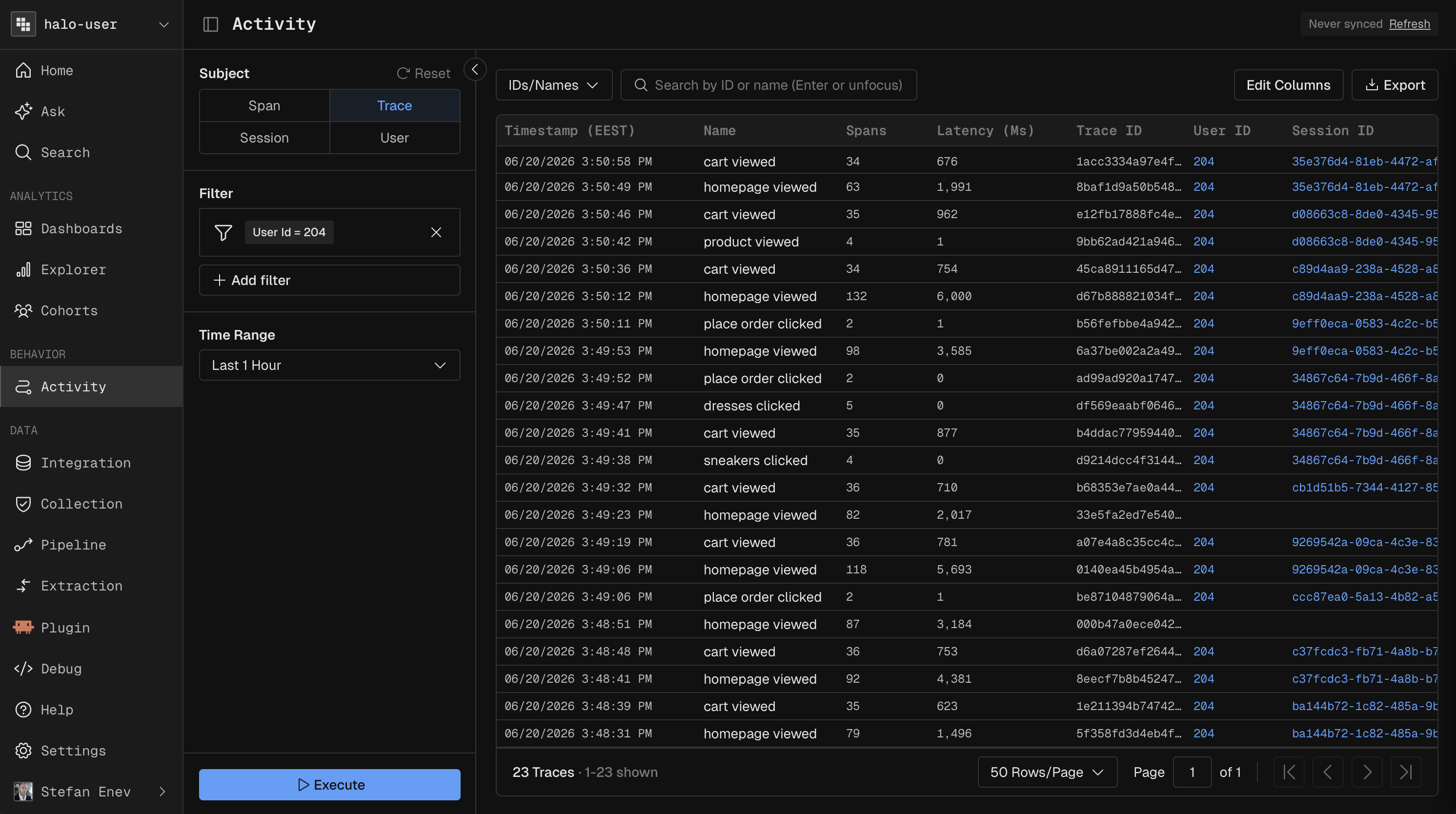
Task: Select the Trace subject tab
Action: [x=395, y=106]
